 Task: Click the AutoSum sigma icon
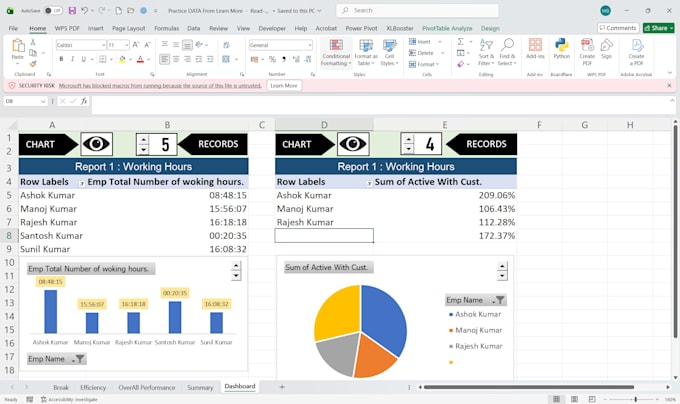(461, 42)
